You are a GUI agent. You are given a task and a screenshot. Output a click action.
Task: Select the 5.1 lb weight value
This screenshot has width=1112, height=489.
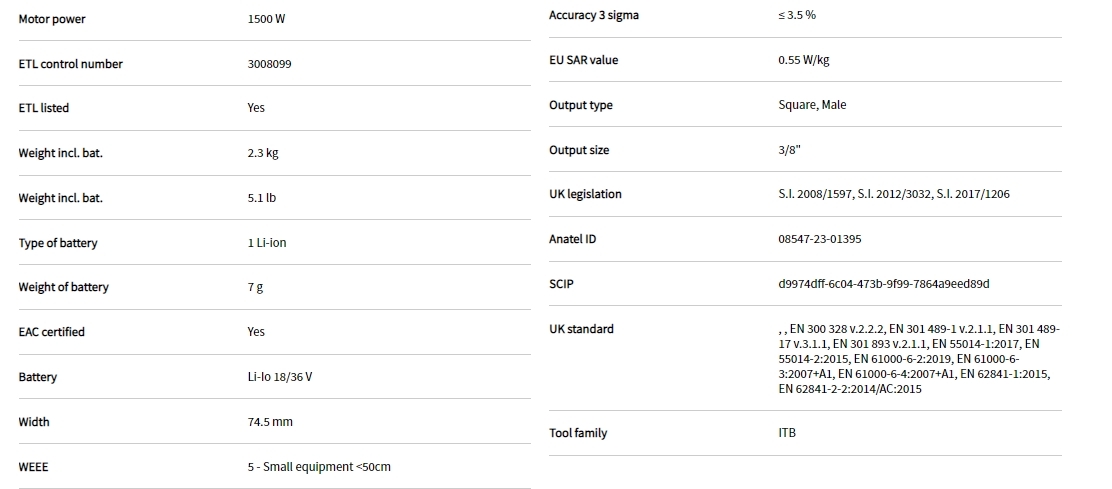(261, 198)
